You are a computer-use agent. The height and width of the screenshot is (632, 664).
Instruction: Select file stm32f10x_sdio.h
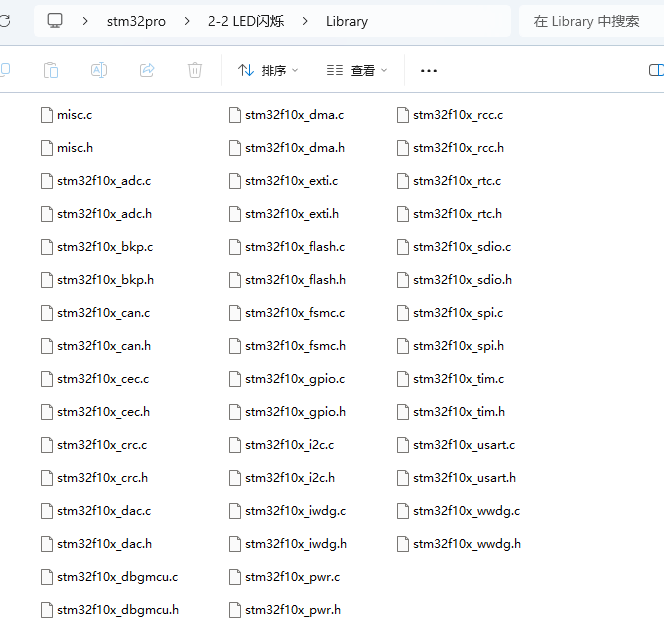coord(455,280)
